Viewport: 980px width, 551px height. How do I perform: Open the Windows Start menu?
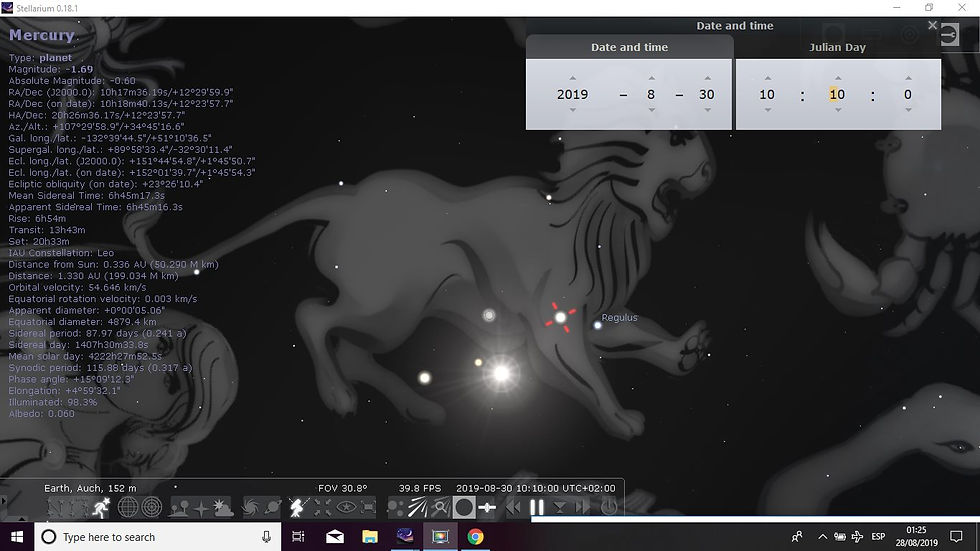pos(17,537)
